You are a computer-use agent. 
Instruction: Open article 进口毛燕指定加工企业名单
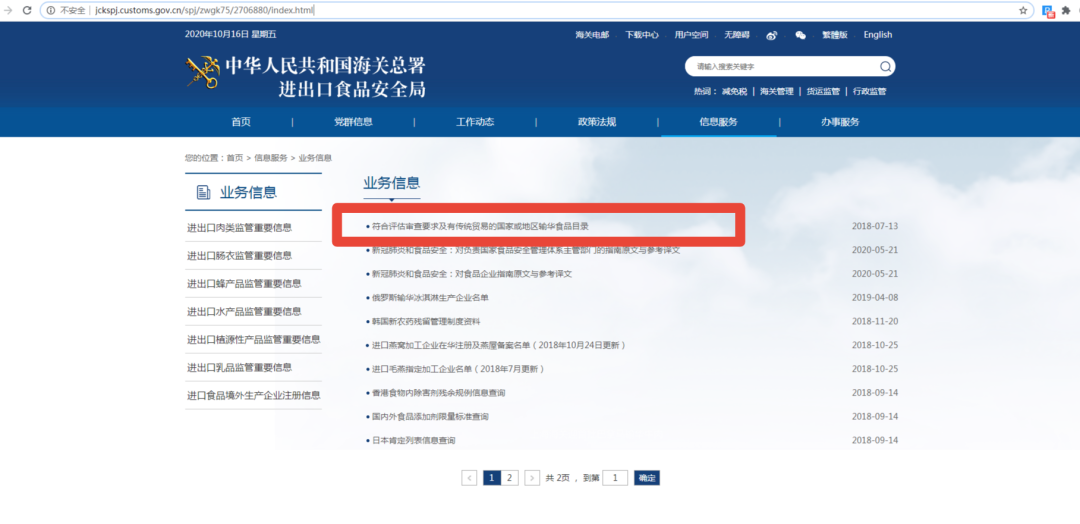(x=459, y=369)
